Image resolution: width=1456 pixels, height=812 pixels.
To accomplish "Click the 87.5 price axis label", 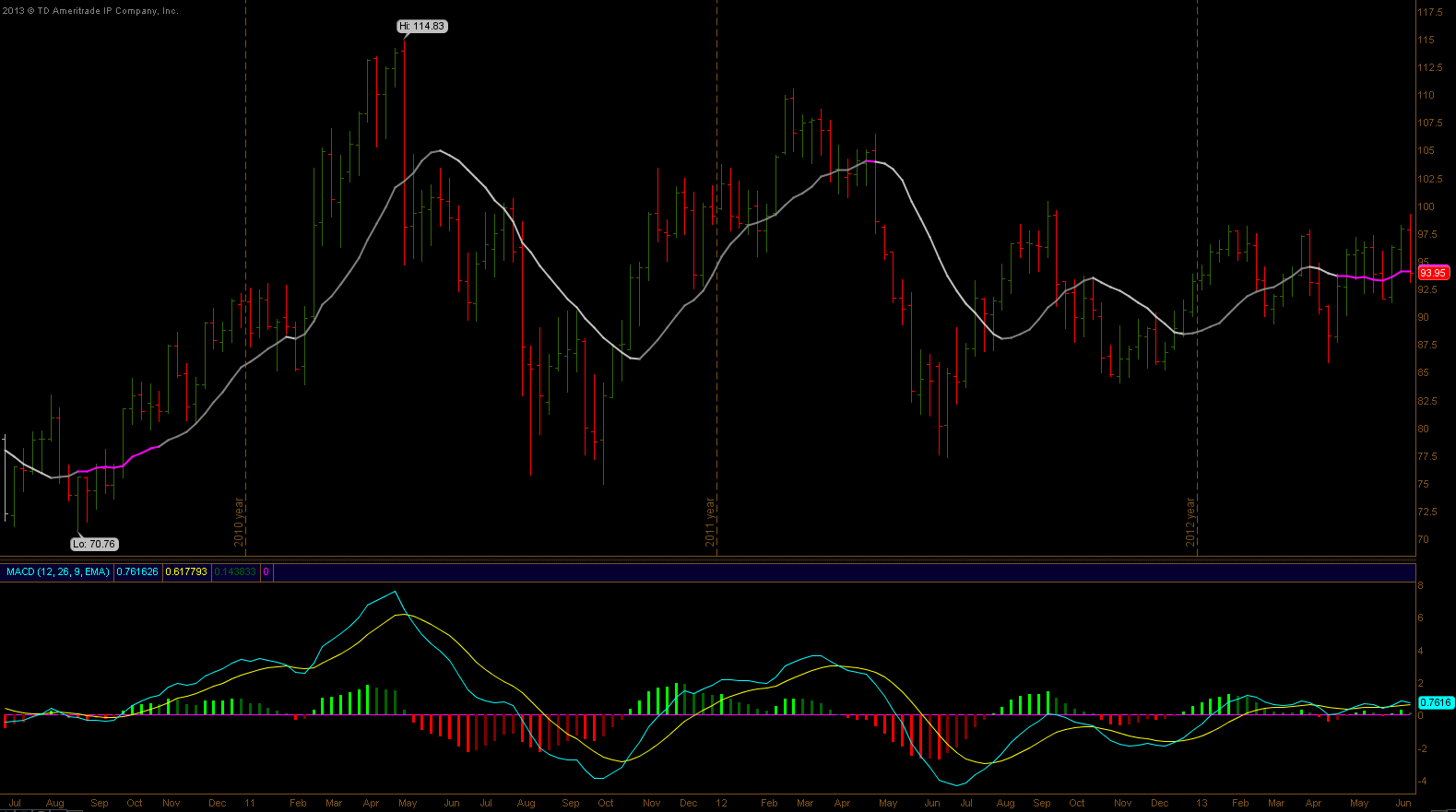I will [x=1428, y=345].
